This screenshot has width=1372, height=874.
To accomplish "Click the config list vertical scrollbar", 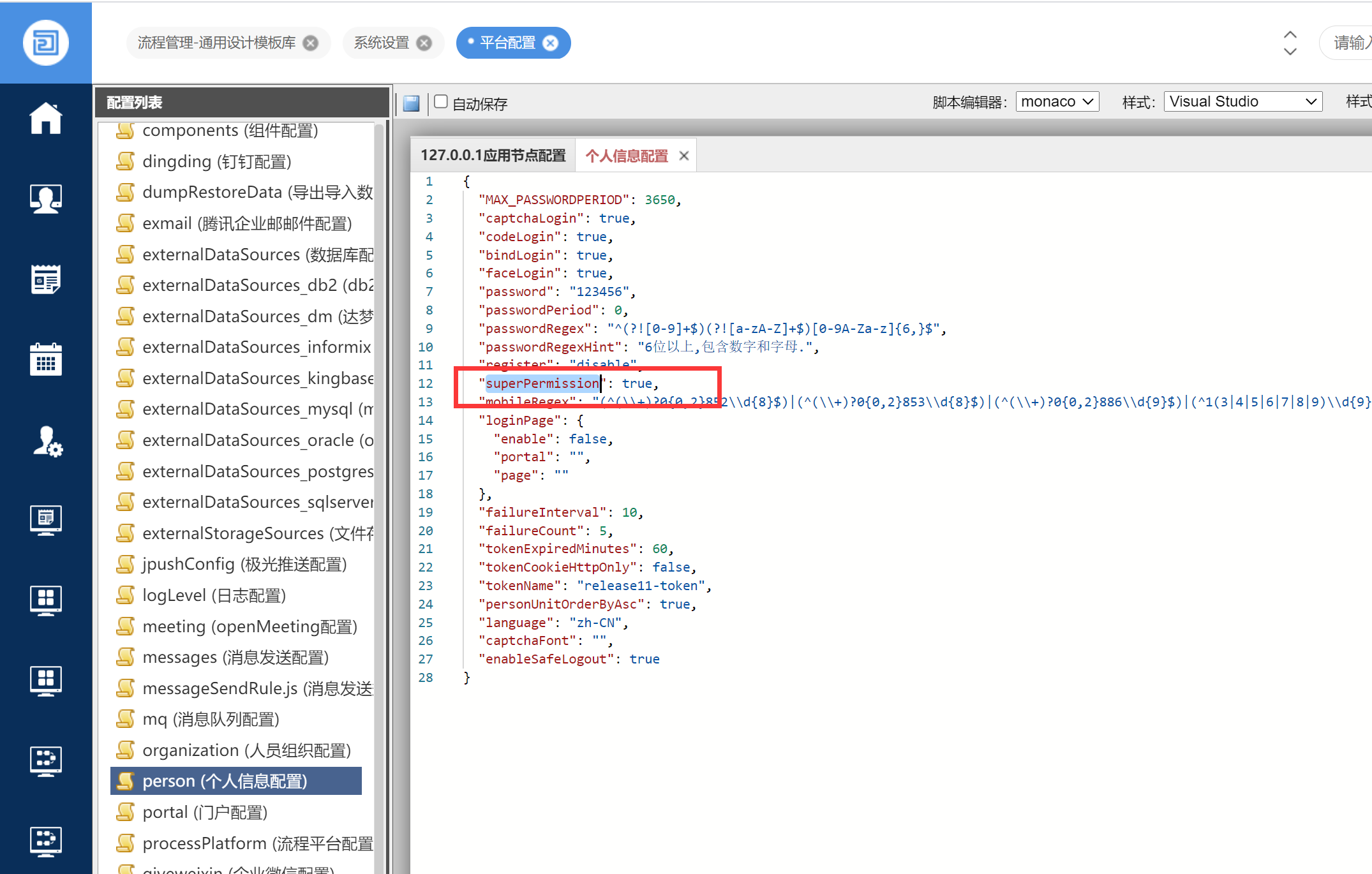I will click(380, 447).
